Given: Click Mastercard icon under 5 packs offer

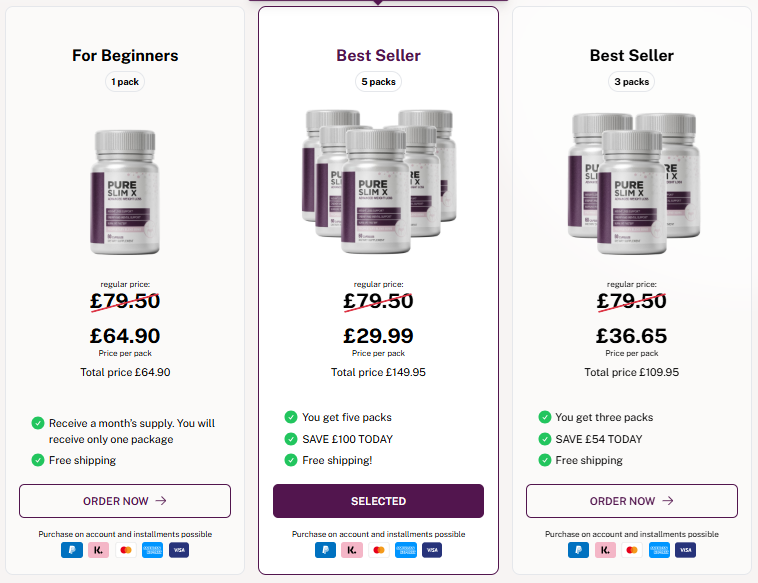Looking at the screenshot, I should tap(379, 550).
